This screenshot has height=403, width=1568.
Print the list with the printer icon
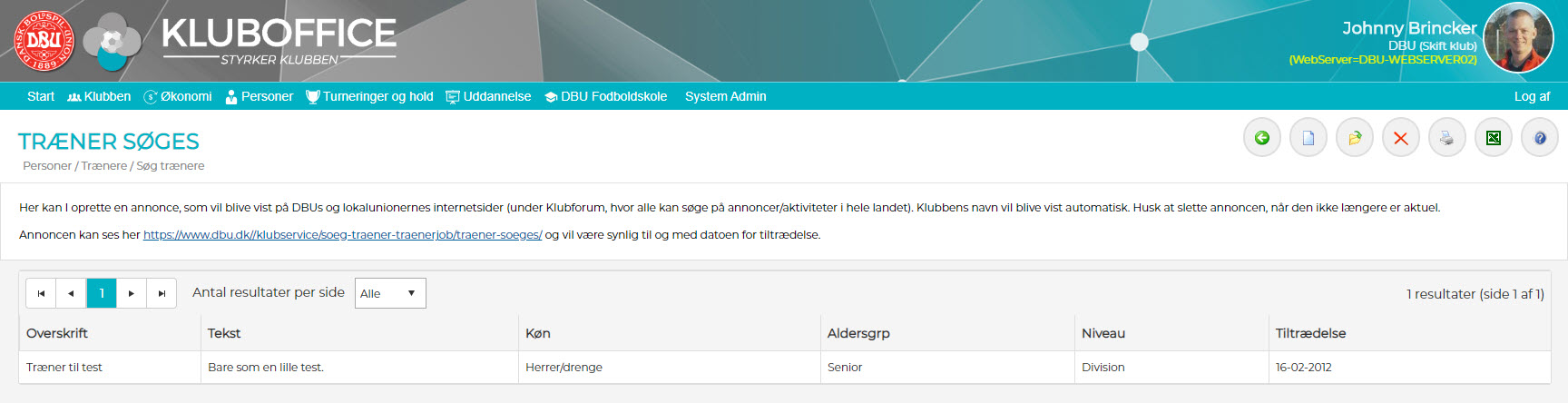(x=1446, y=138)
